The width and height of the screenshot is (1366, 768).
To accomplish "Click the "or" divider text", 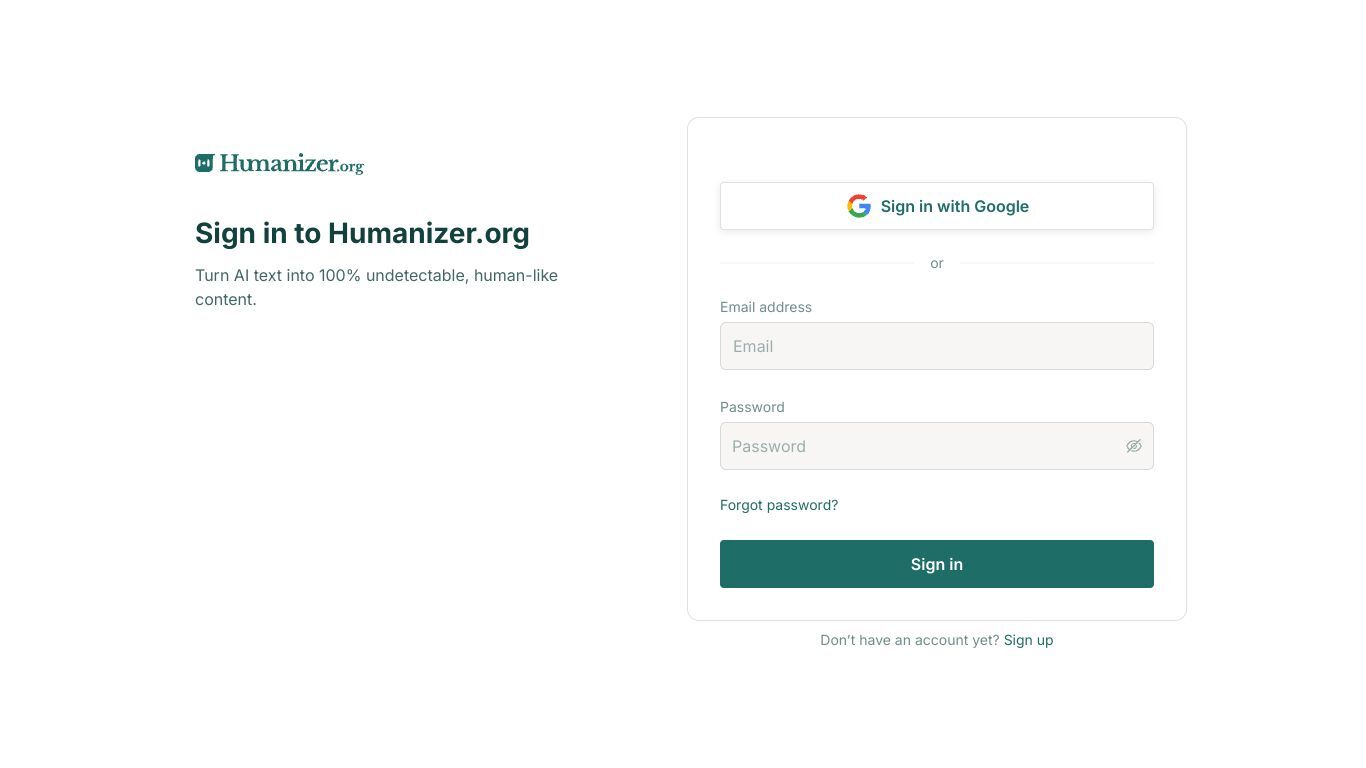I will point(937,263).
